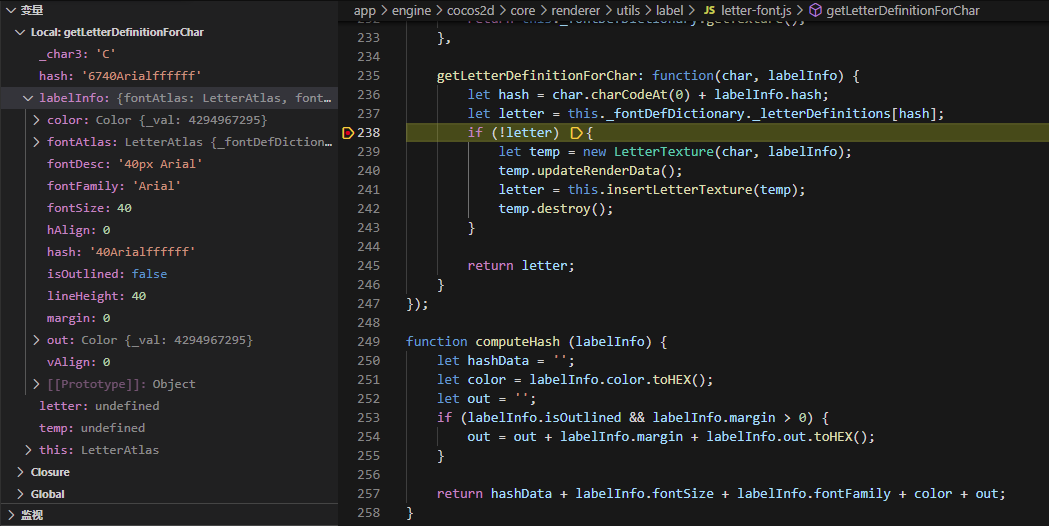This screenshot has width=1049, height=526.
Task: Select the isOutlined: false row
Action: (x=169, y=274)
